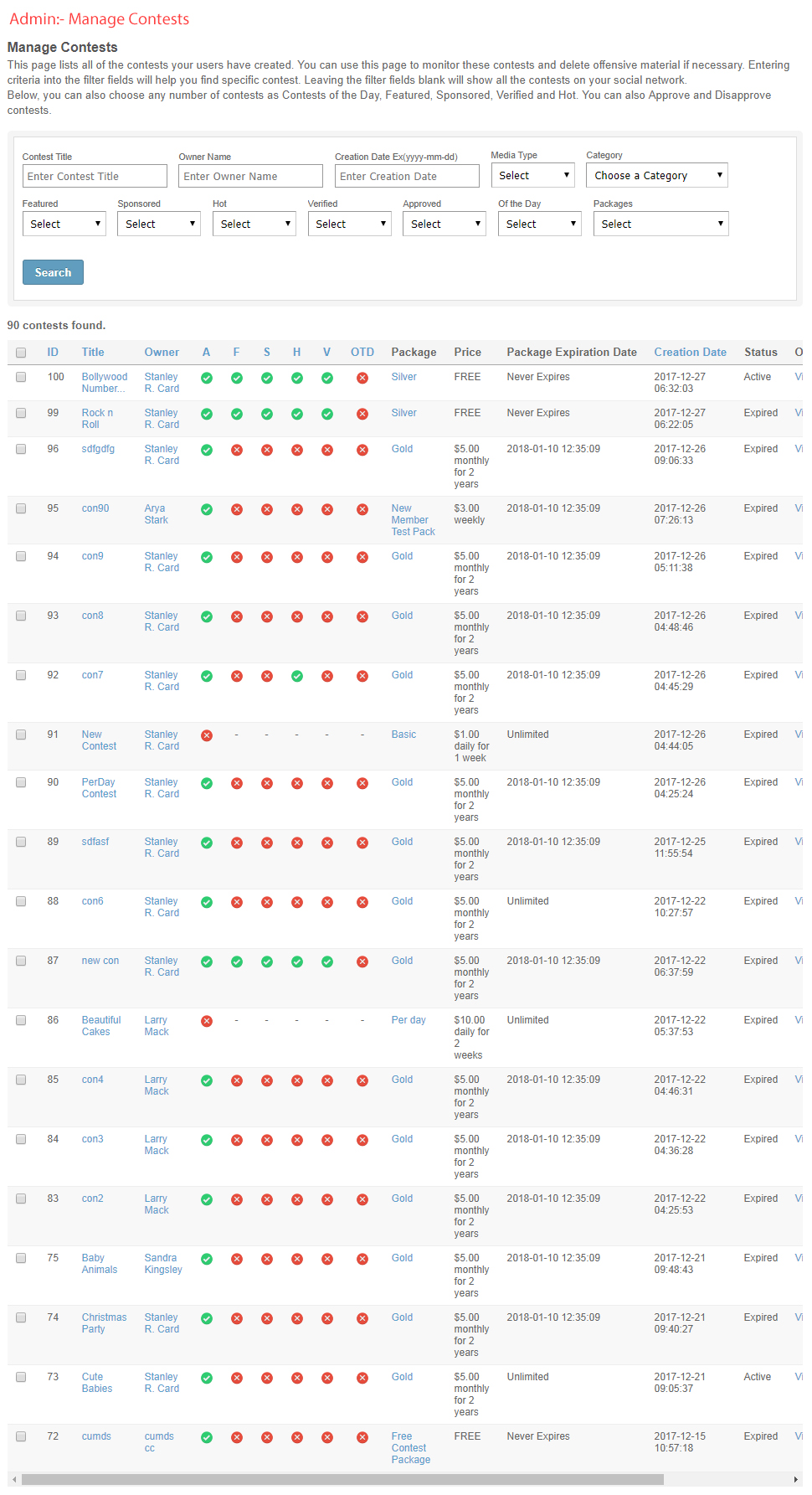Sort table by Creation Date column
The width and height of the screenshot is (812, 1495).
[x=690, y=353]
